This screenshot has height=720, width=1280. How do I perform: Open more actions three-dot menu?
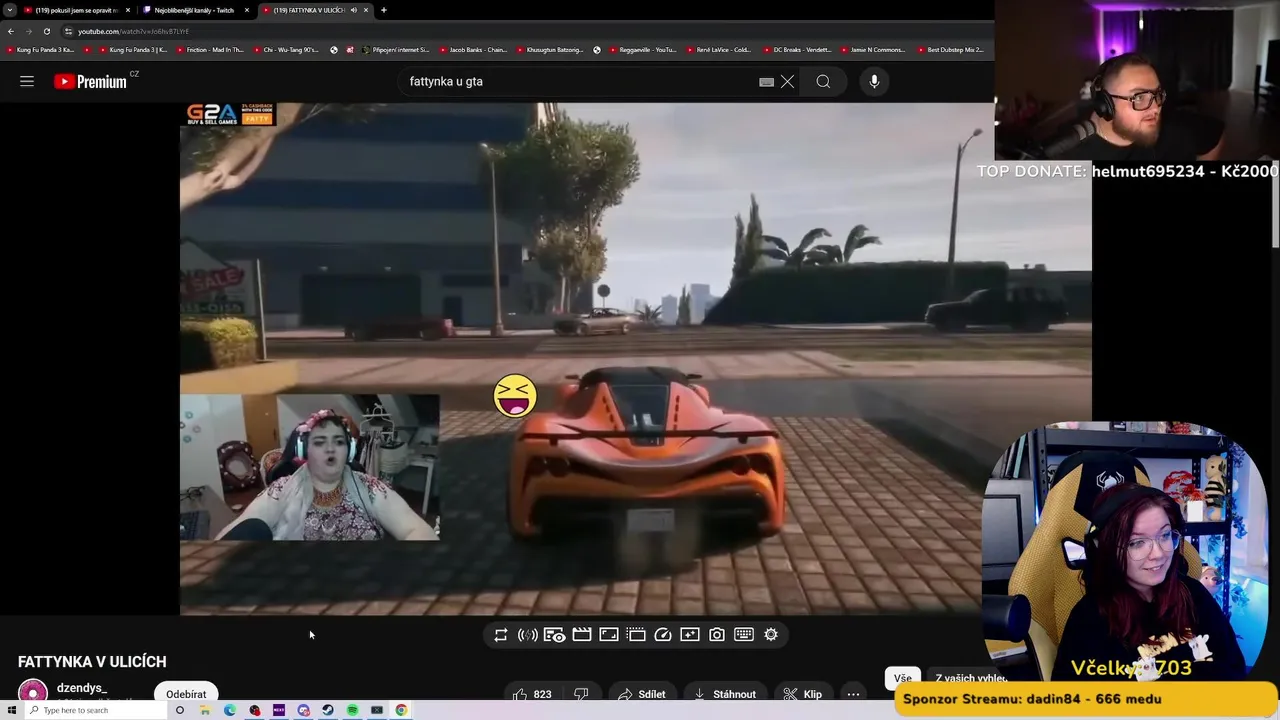click(x=853, y=694)
